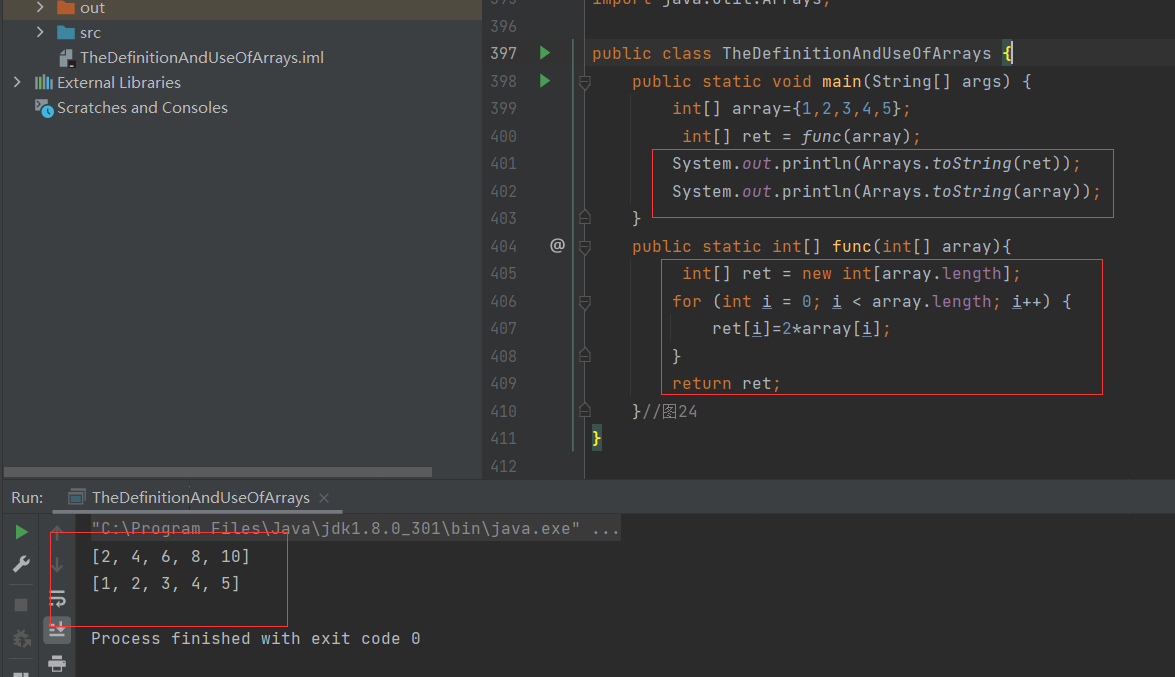
Task: Click the '//图24' comment
Action: [x=670, y=411]
